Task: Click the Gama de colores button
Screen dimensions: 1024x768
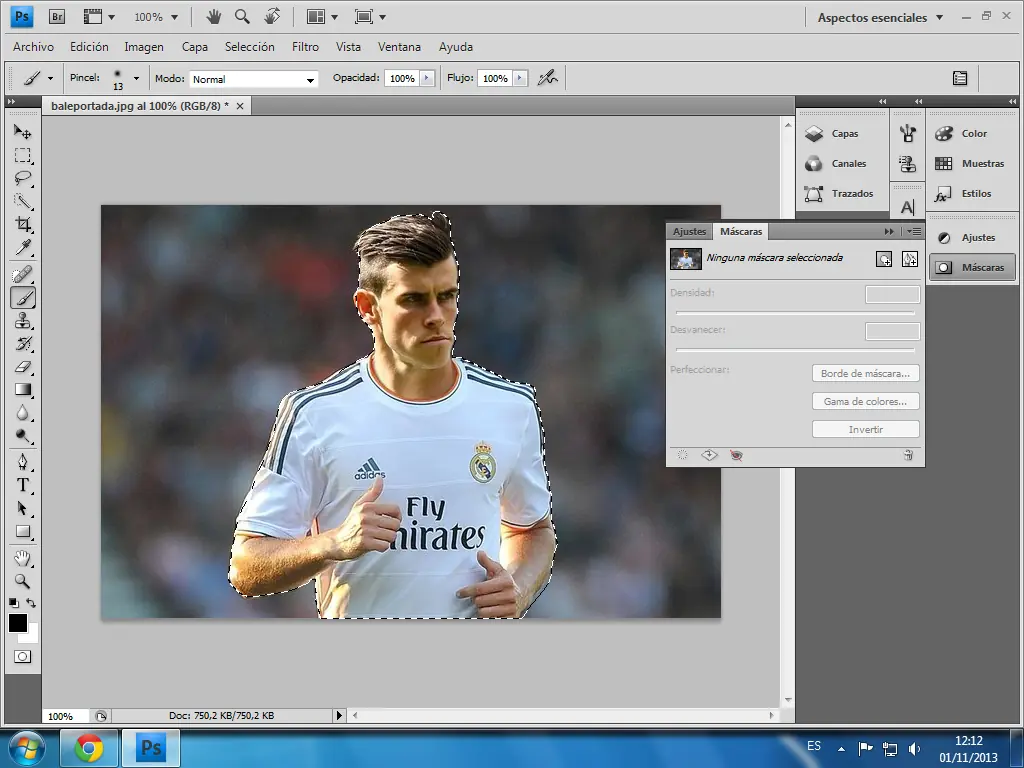Action: tap(865, 402)
